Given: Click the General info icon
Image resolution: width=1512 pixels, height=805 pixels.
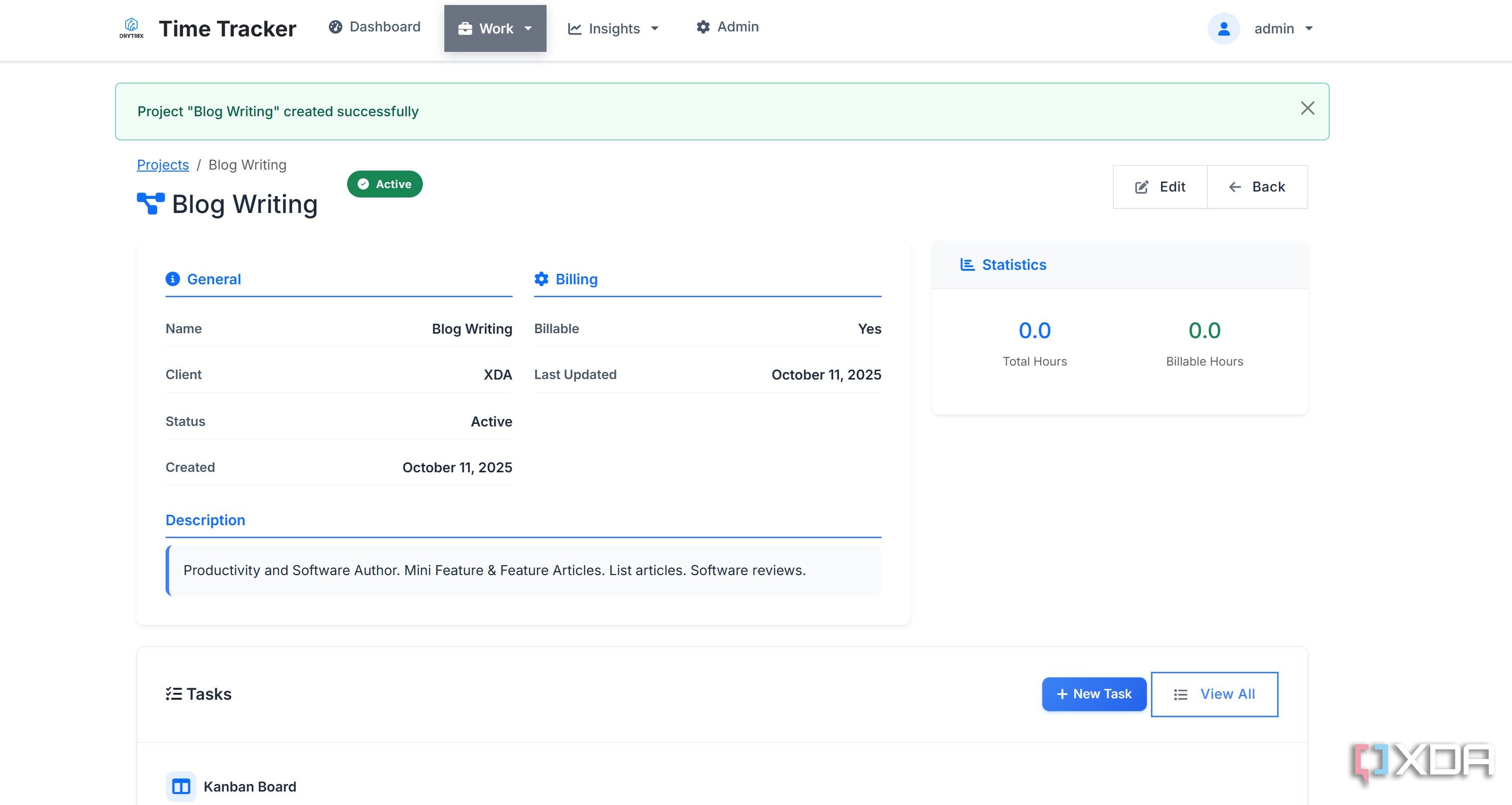Looking at the screenshot, I should tap(173, 279).
